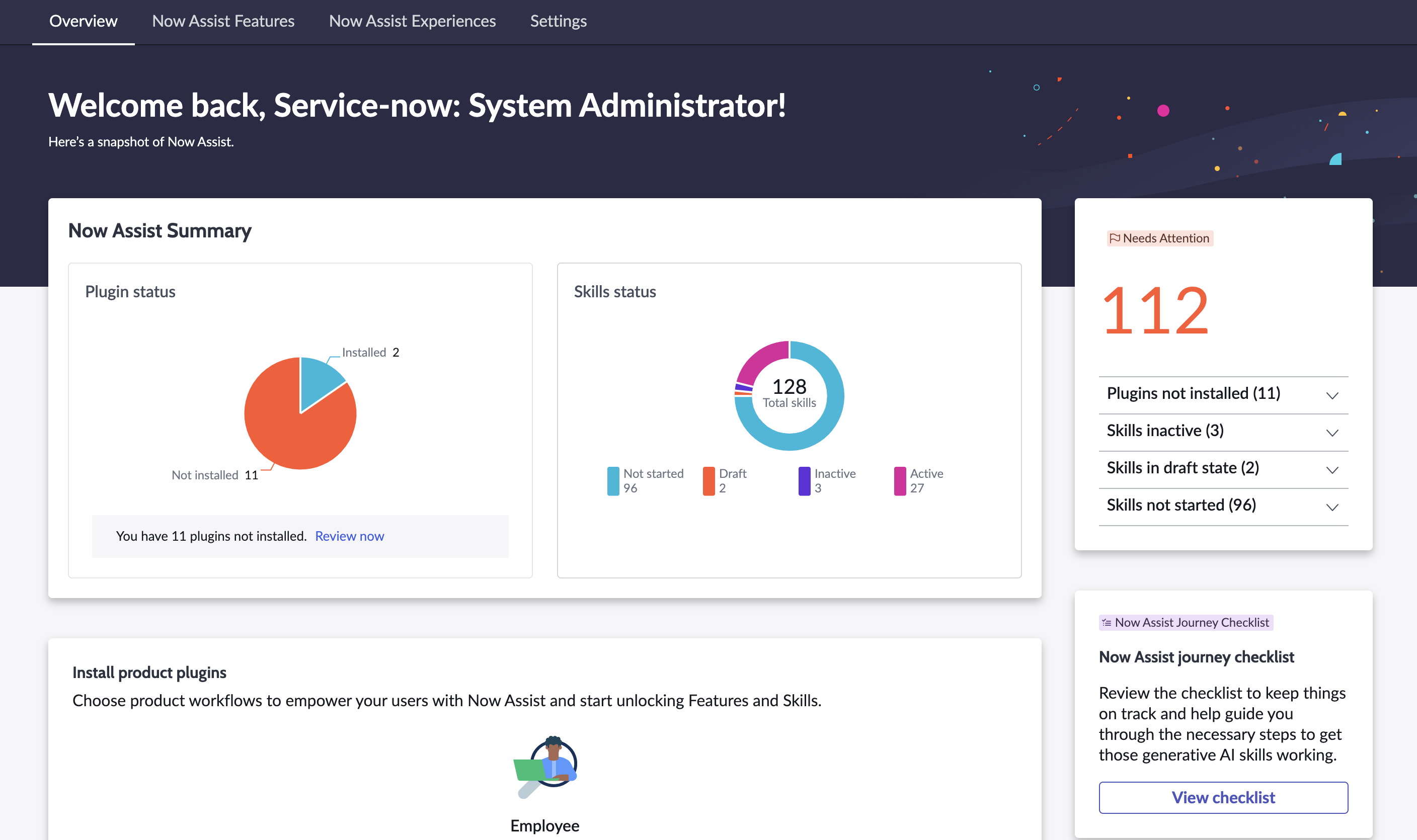This screenshot has height=840, width=1417.
Task: Click the Skills status heading
Action: click(x=615, y=292)
